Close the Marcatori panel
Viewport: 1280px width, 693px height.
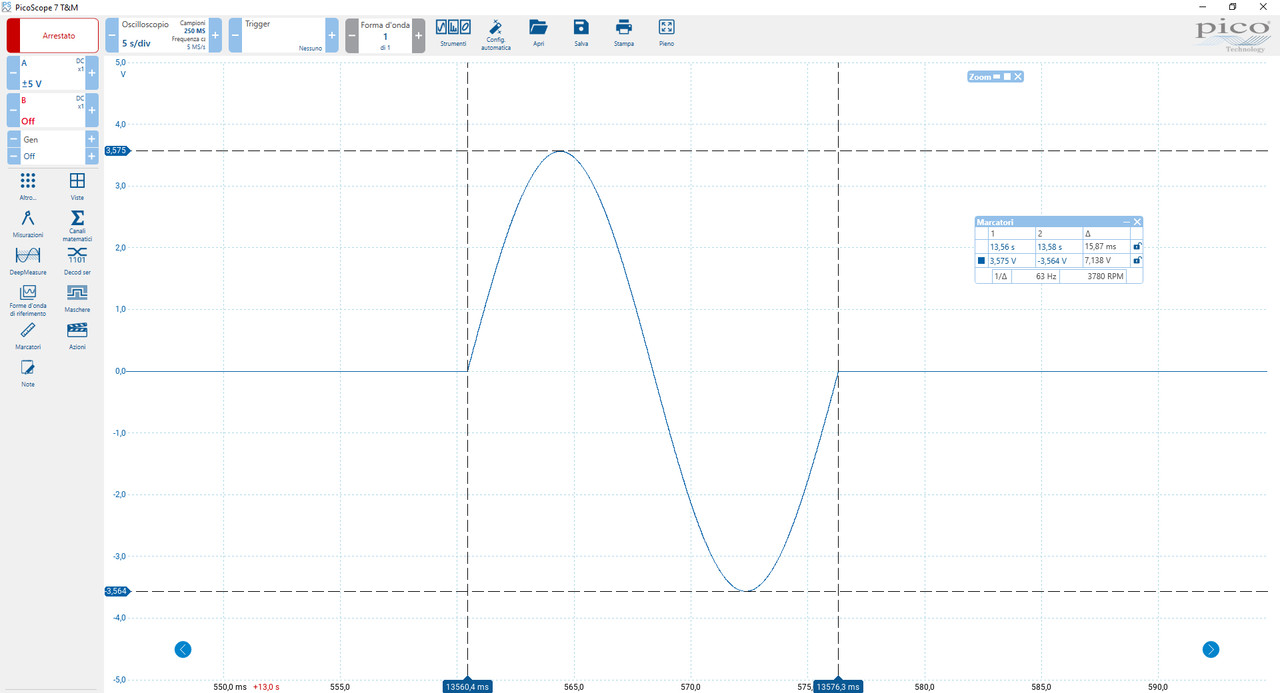point(1137,222)
